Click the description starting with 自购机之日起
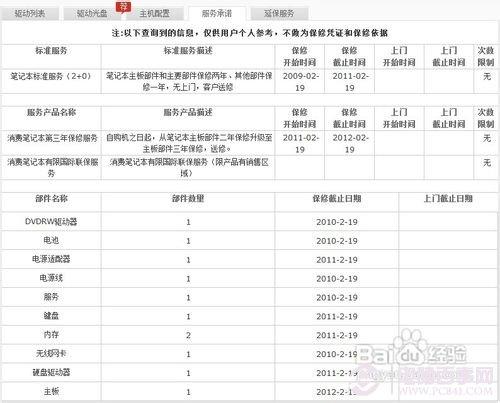The image size is (500, 403). 189,143
